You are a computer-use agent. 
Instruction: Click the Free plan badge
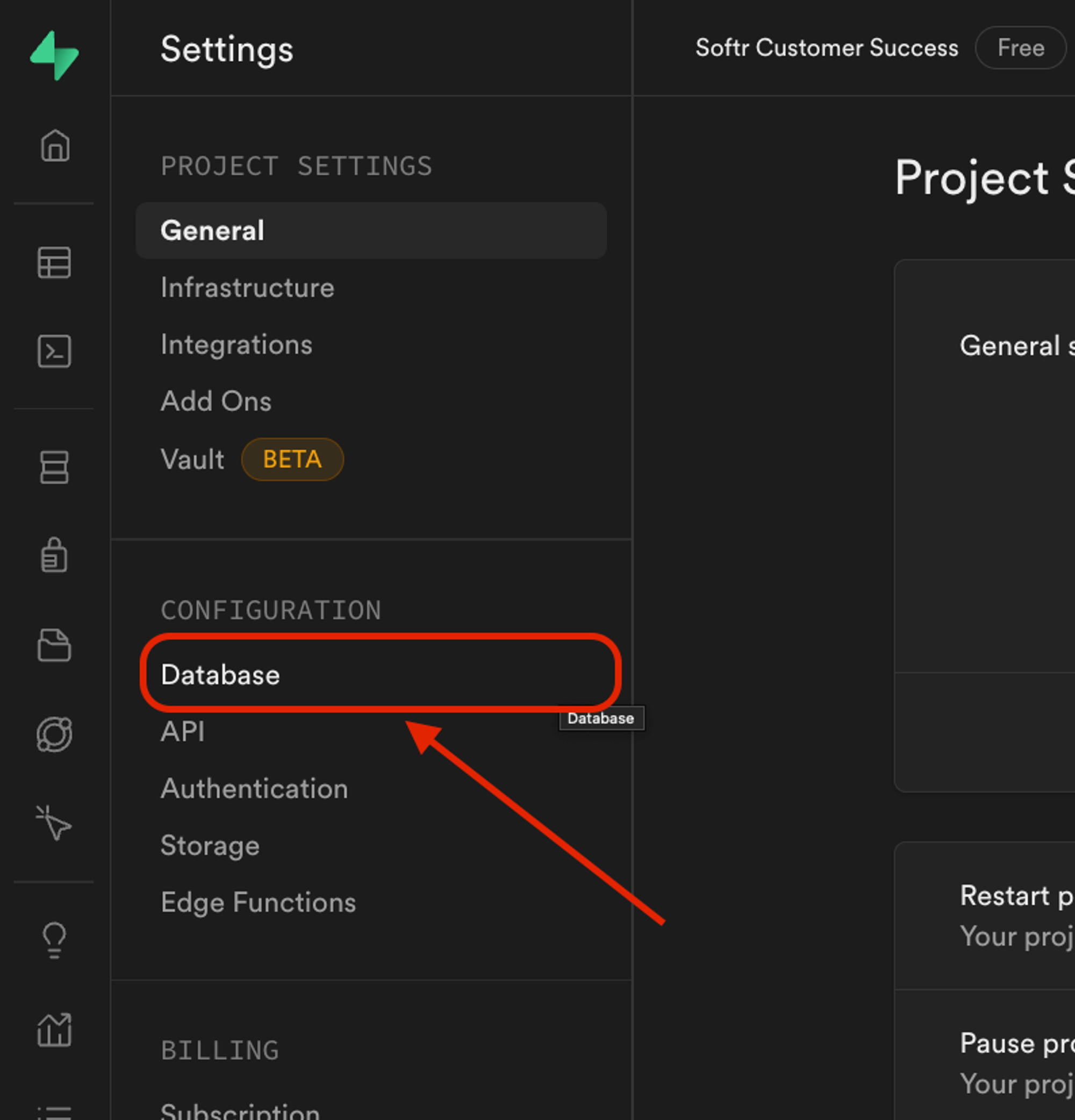(1020, 47)
